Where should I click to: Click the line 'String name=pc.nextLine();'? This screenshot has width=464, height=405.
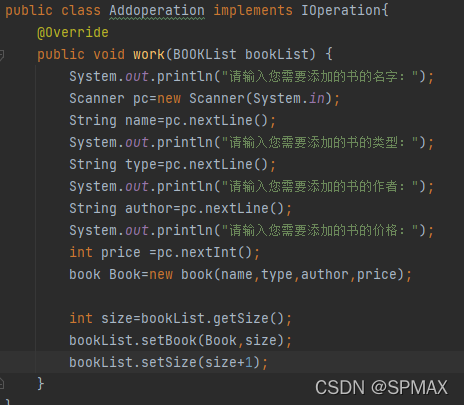click(x=172, y=121)
